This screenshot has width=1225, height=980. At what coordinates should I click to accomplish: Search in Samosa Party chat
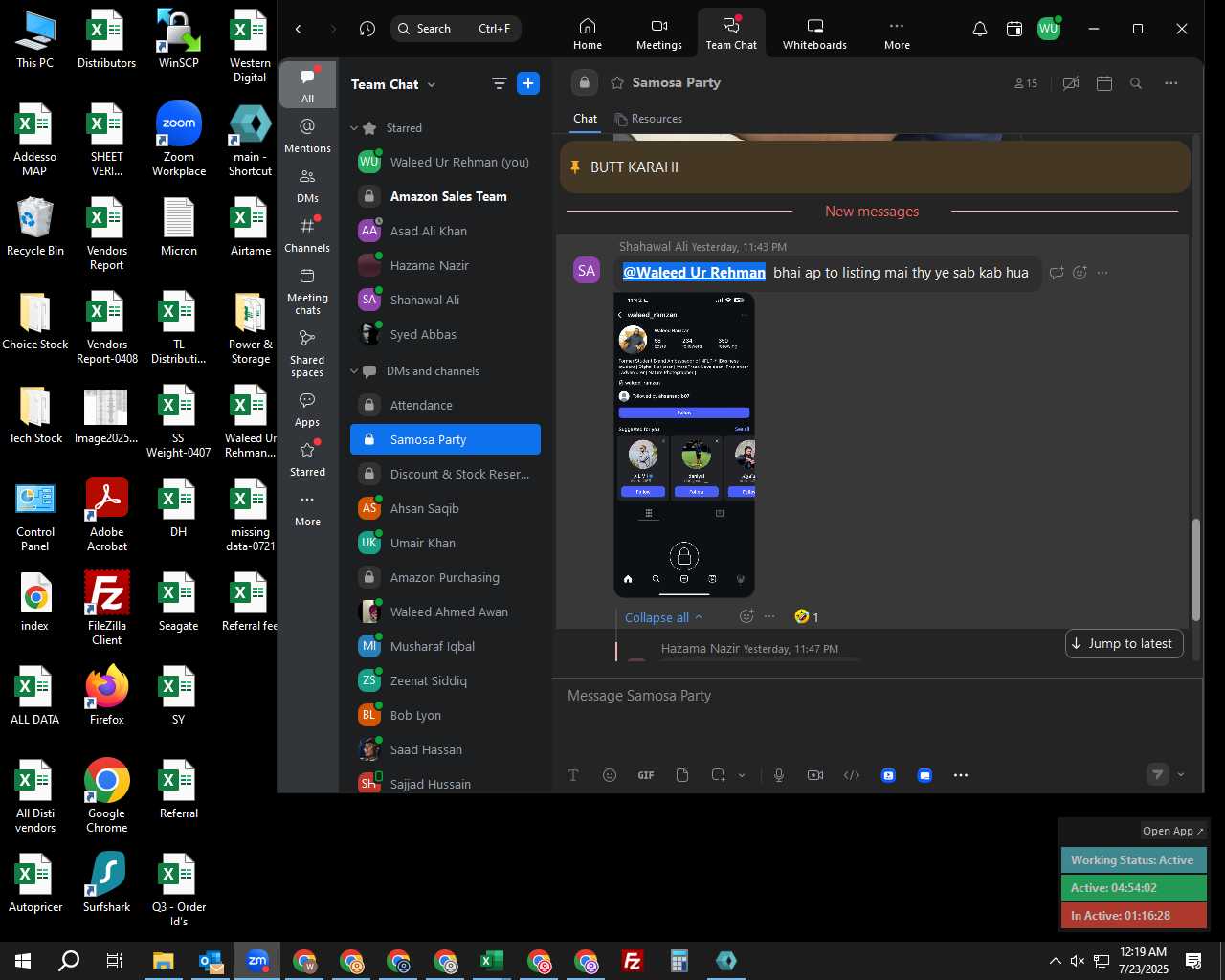[x=1136, y=83]
